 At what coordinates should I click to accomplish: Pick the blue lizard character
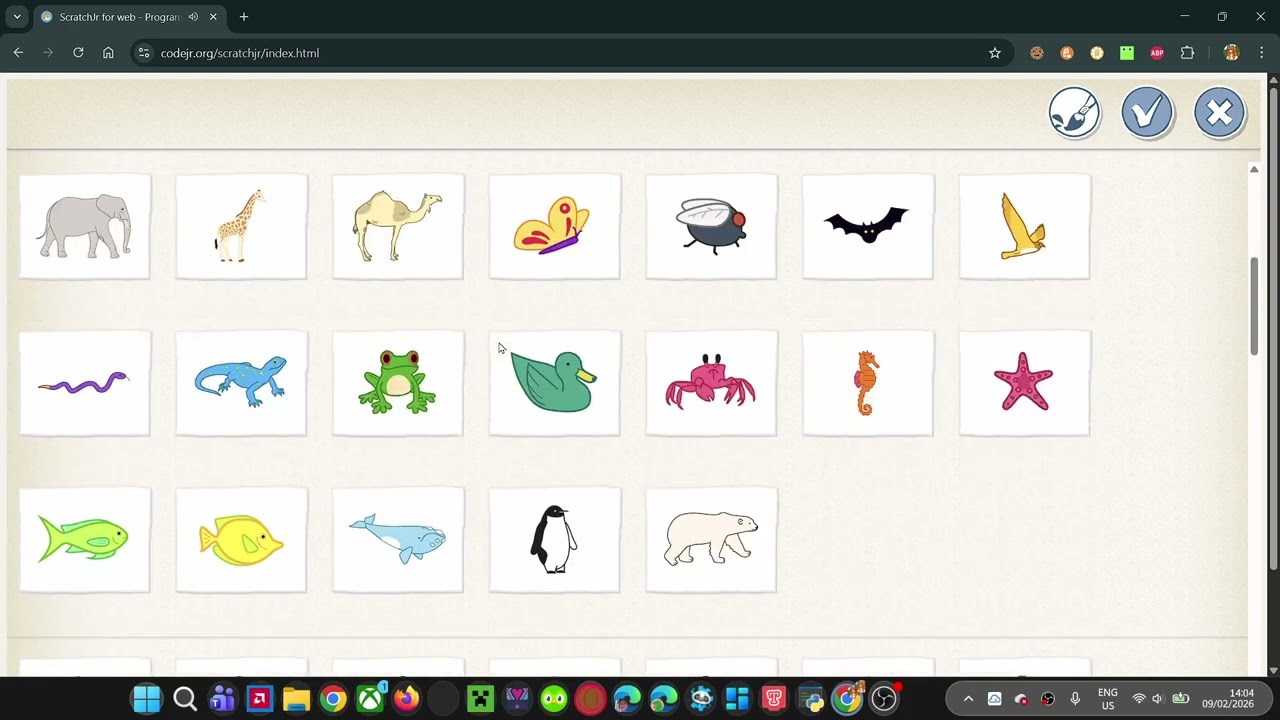(241, 384)
